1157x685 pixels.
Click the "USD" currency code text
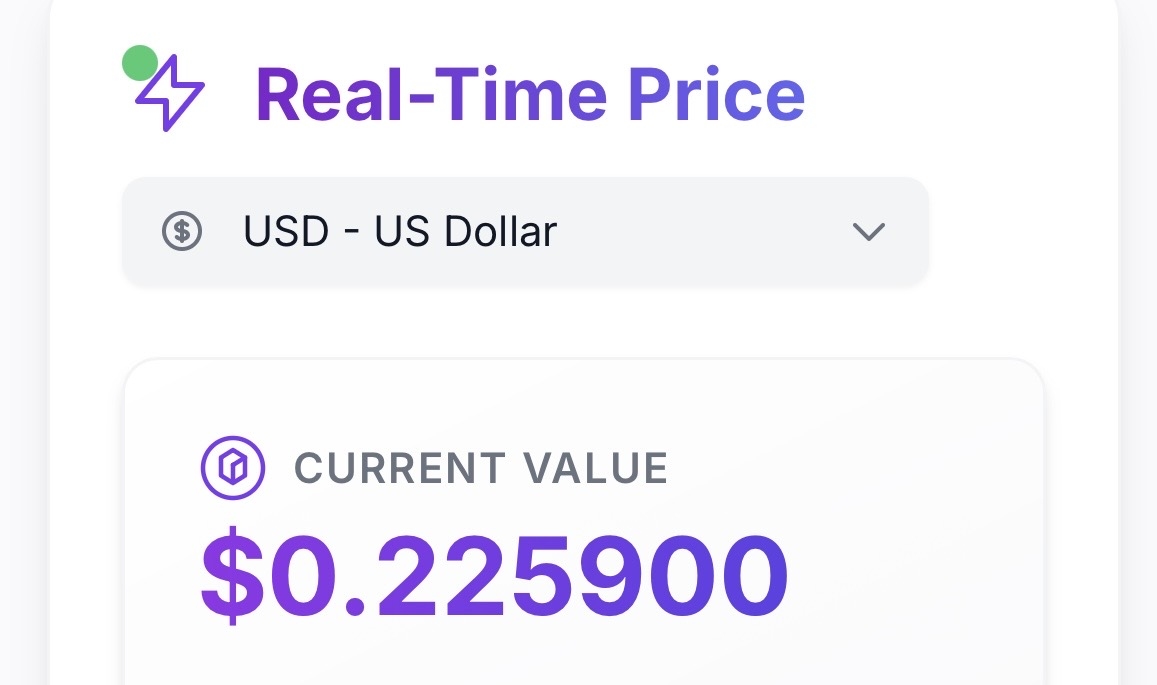[x=286, y=232]
